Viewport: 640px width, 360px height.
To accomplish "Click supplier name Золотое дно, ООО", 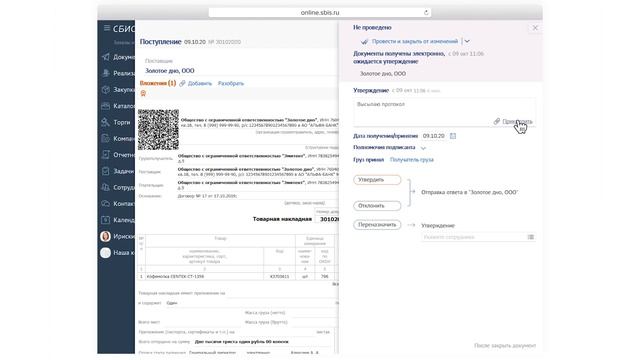I will (x=170, y=71).
